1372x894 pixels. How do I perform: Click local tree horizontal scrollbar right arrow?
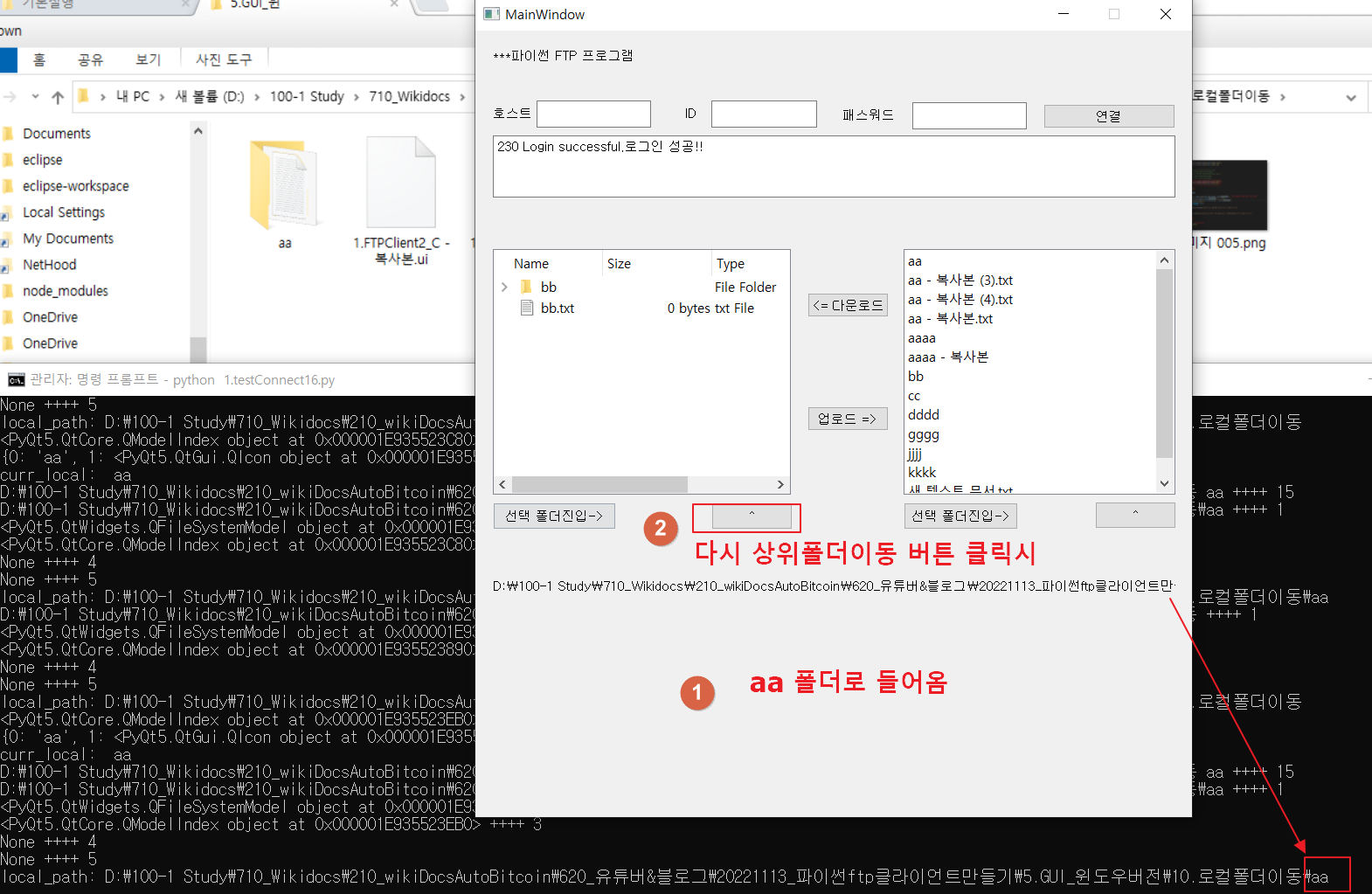coord(780,484)
